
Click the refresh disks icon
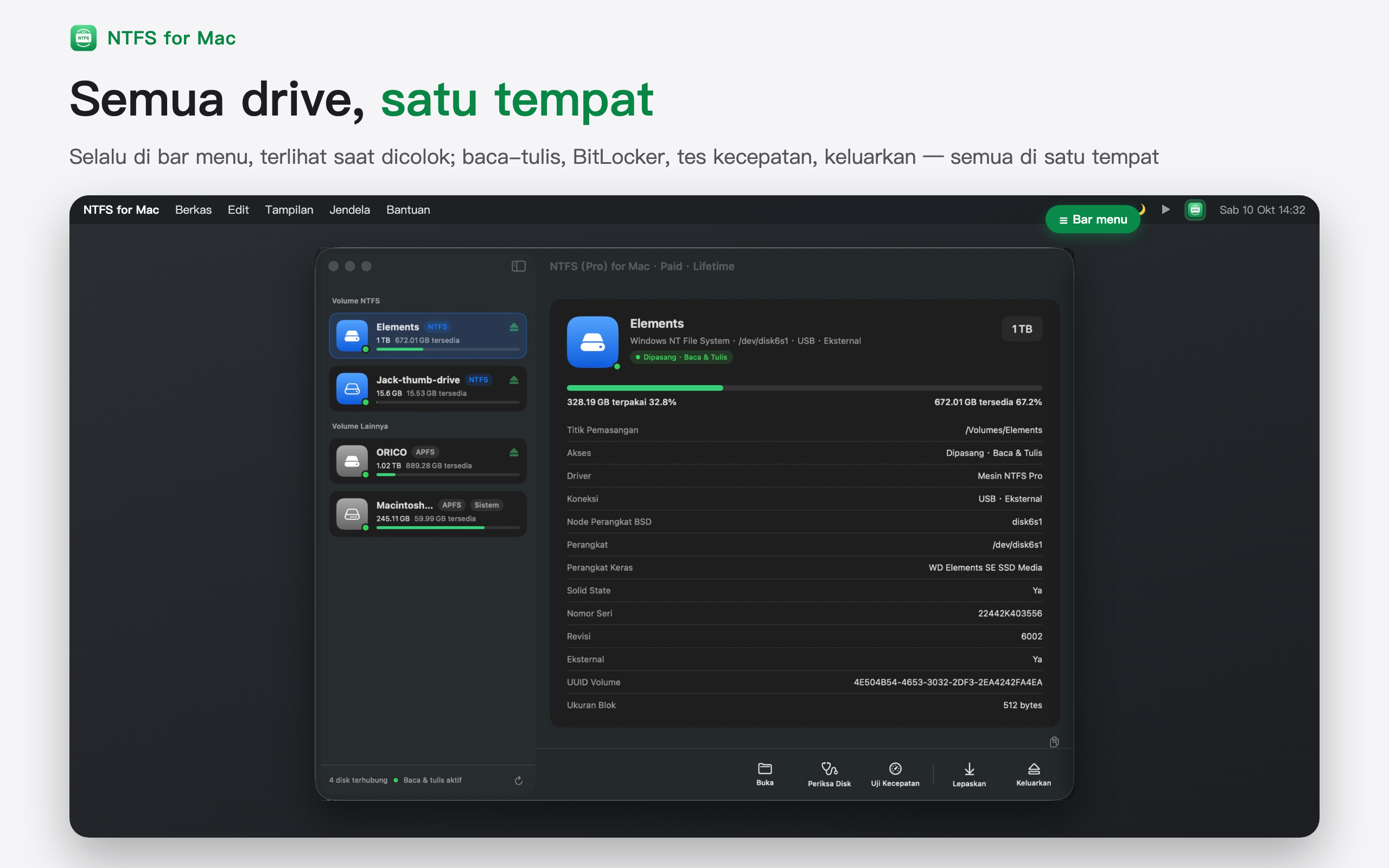518,780
